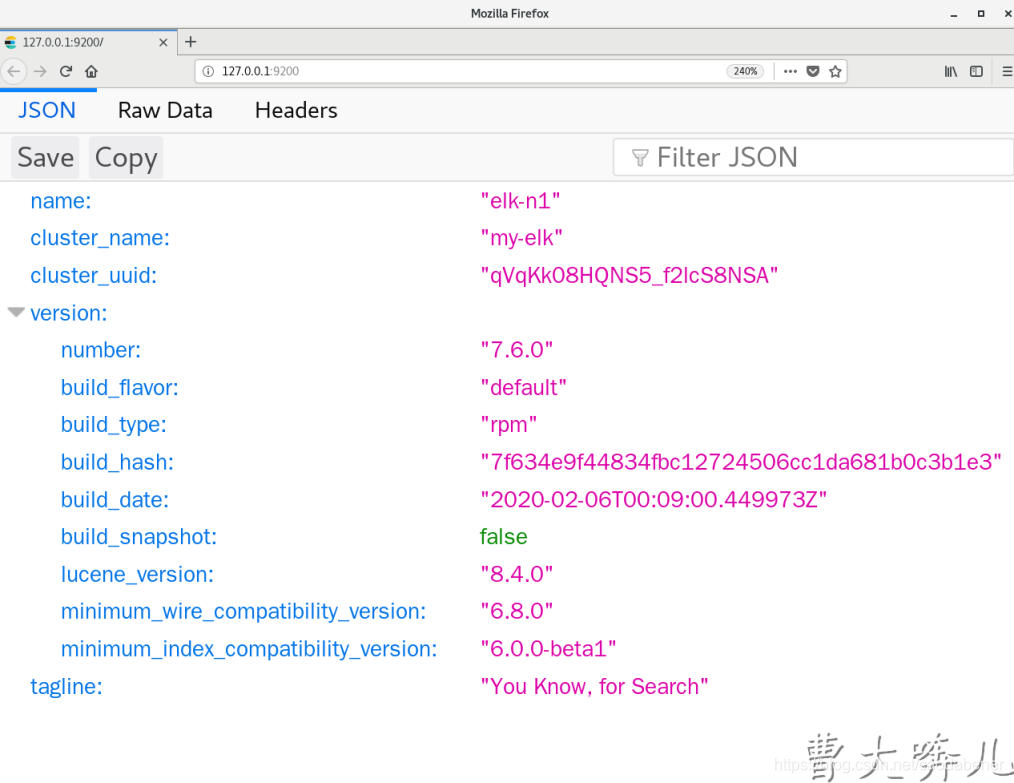Select the build_flavor key
Viewport: 1014px width, 783px height.
click(x=120, y=387)
